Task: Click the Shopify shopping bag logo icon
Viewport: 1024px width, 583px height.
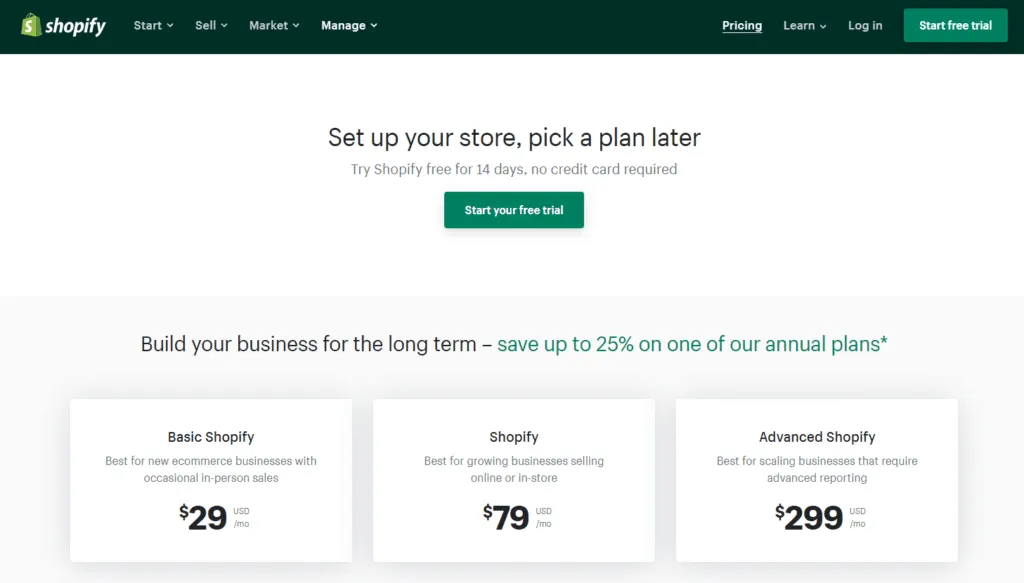Action: tap(31, 25)
